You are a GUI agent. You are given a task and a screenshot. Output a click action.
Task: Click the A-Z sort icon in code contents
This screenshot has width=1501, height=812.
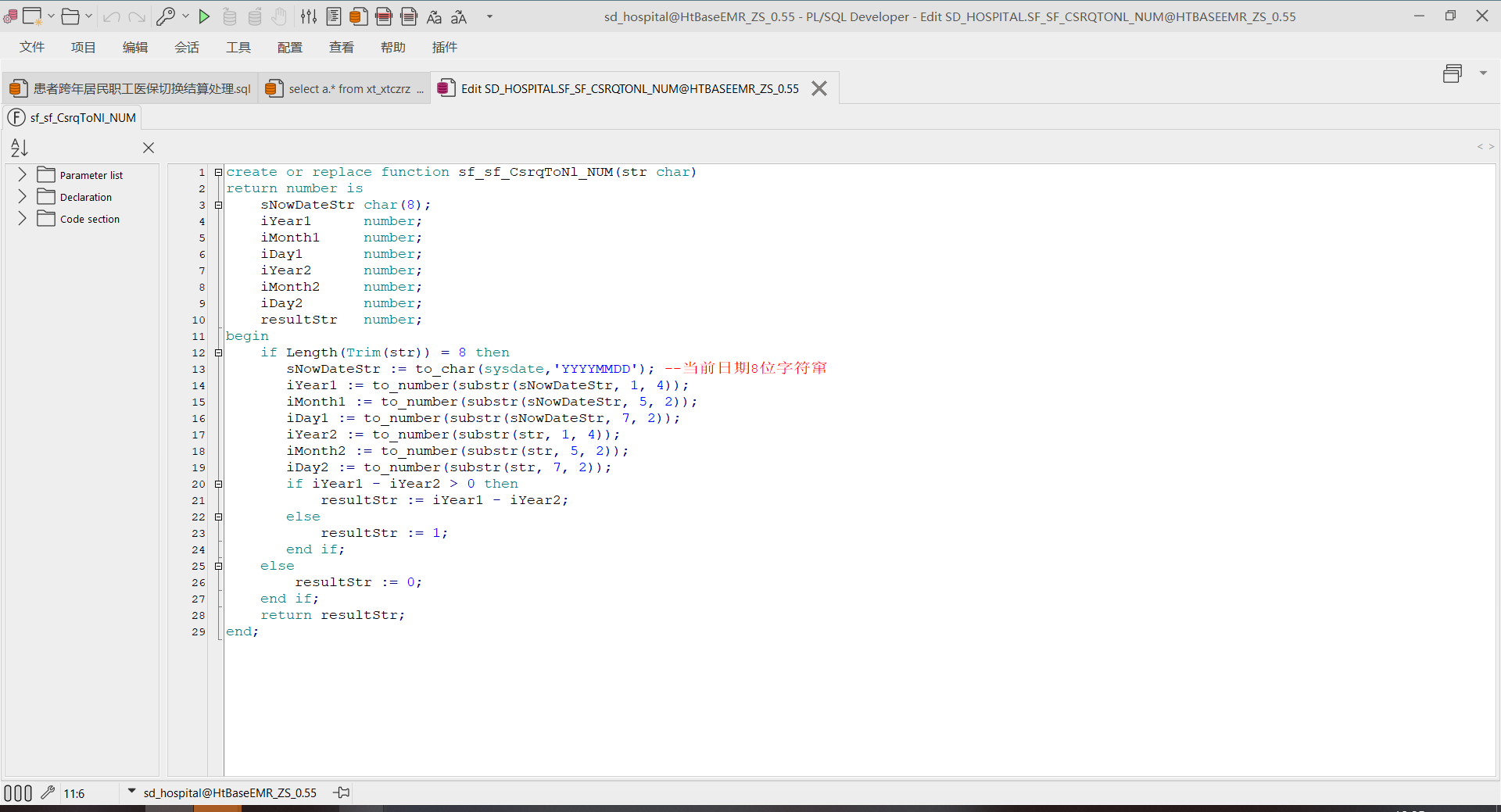coord(20,148)
